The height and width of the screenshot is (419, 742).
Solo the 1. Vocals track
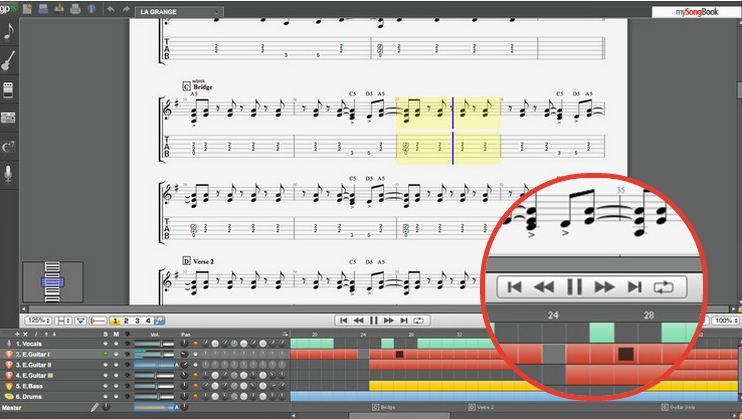(105, 344)
